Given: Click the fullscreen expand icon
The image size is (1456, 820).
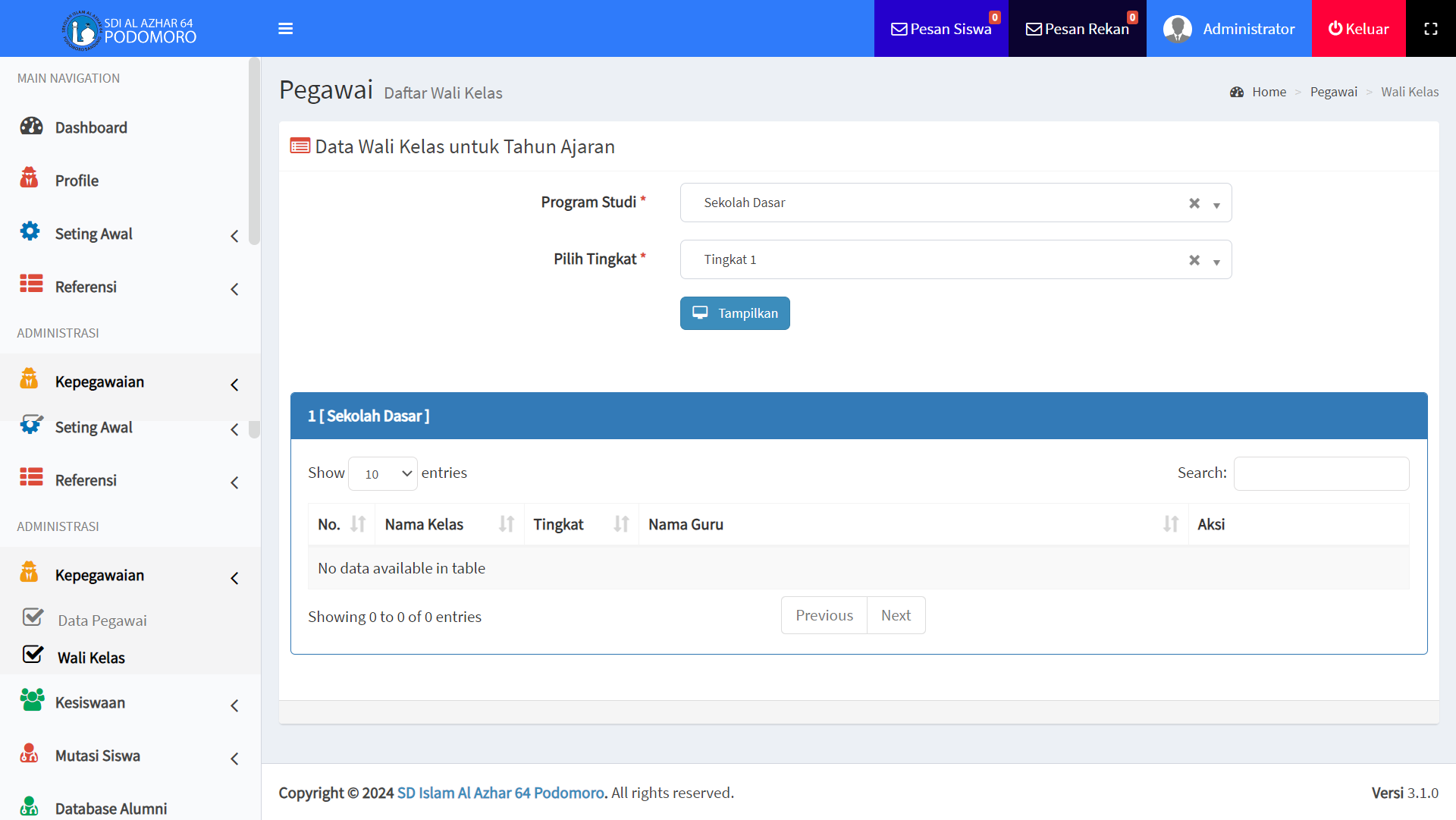Looking at the screenshot, I should pyautogui.click(x=1430, y=29).
